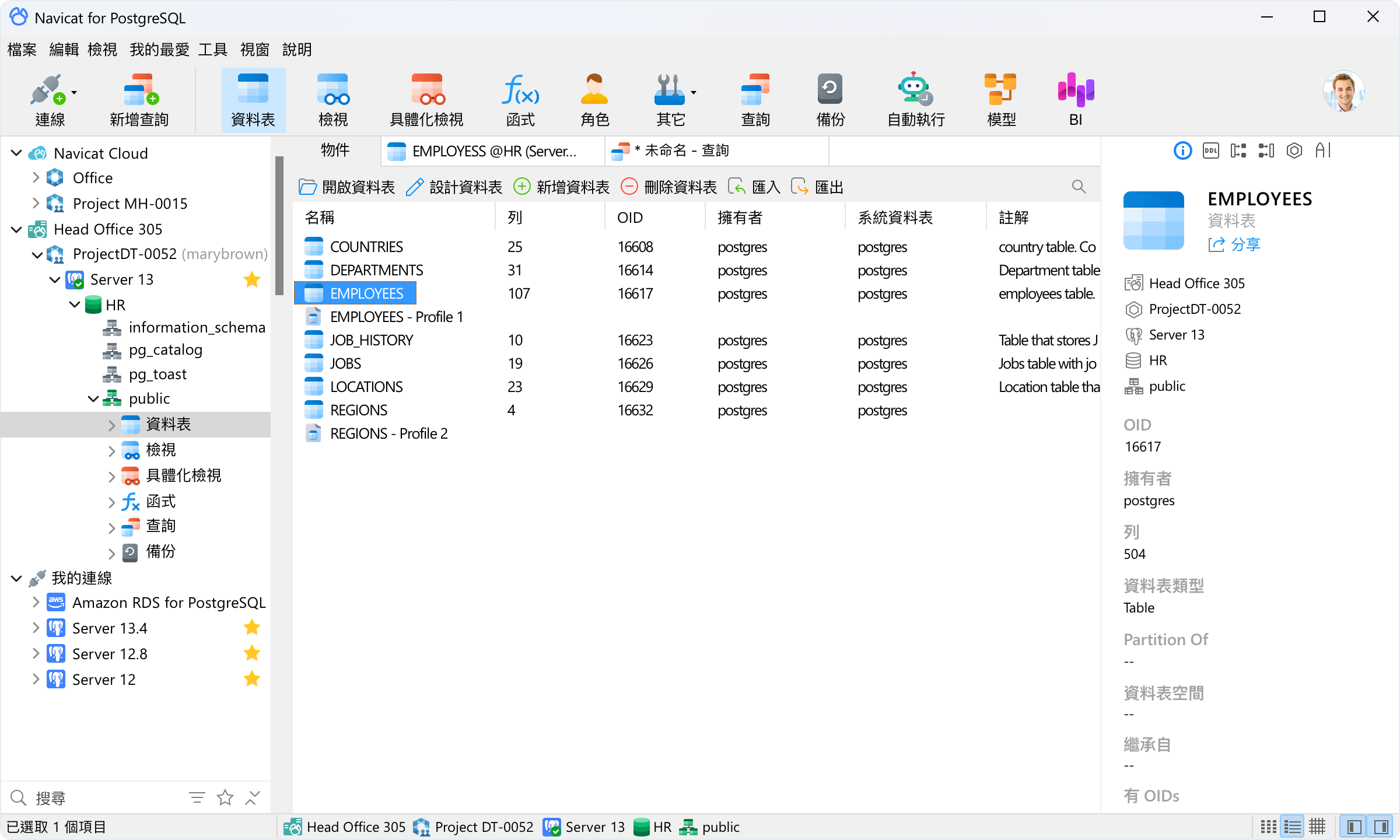Collapse the HR database node
Screen dimensions: 1400x840
(75, 305)
